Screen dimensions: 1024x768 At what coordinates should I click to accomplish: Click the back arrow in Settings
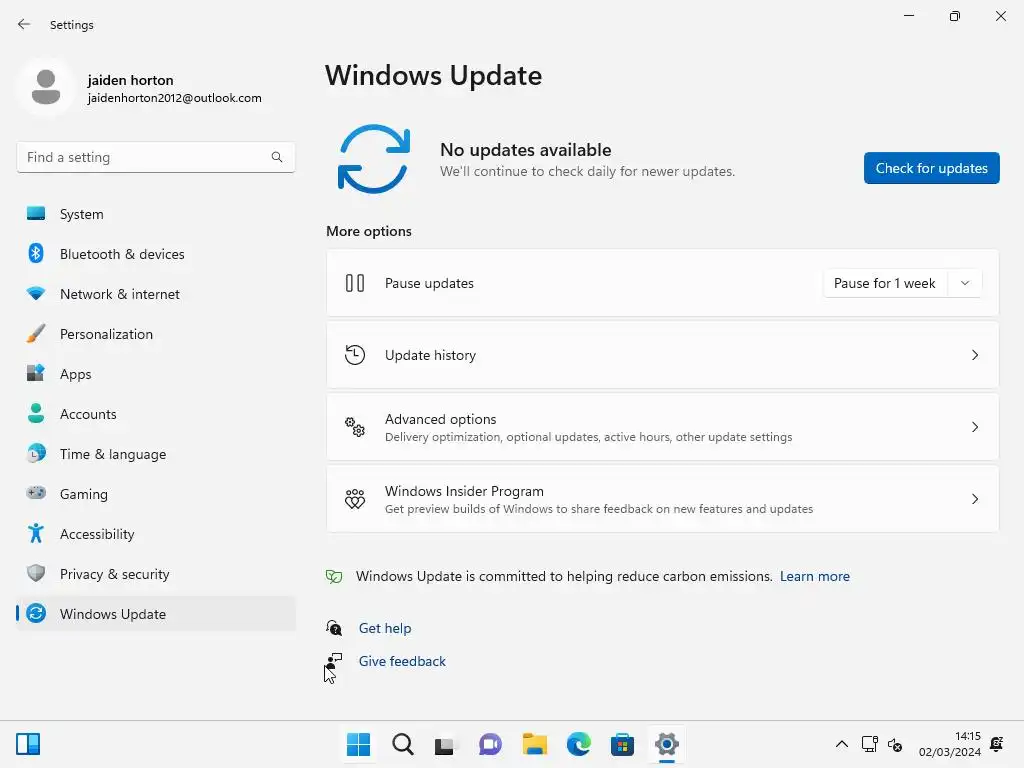[x=24, y=25]
